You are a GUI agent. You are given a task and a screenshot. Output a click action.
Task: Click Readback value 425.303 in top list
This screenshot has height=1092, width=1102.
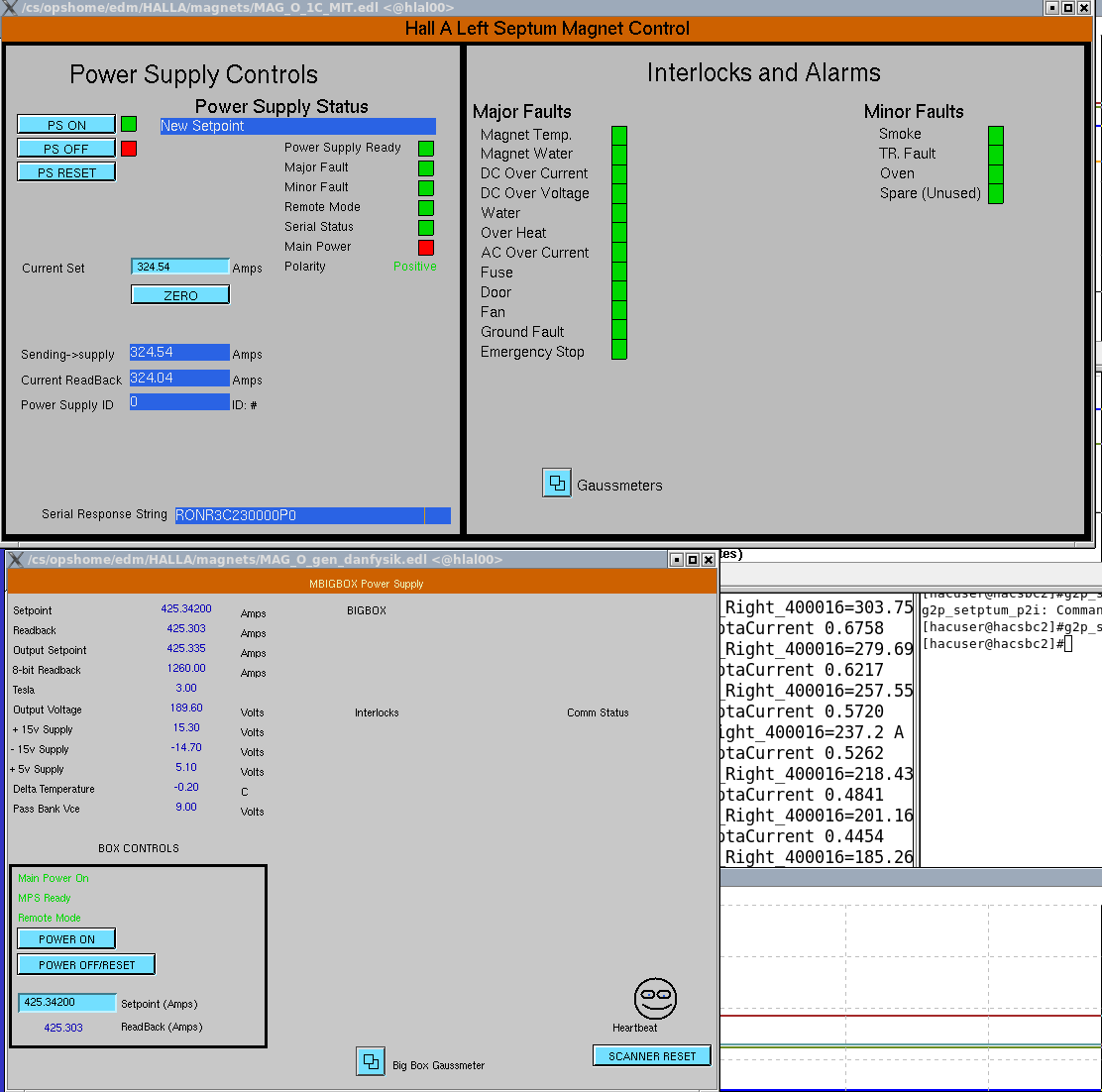(x=186, y=628)
